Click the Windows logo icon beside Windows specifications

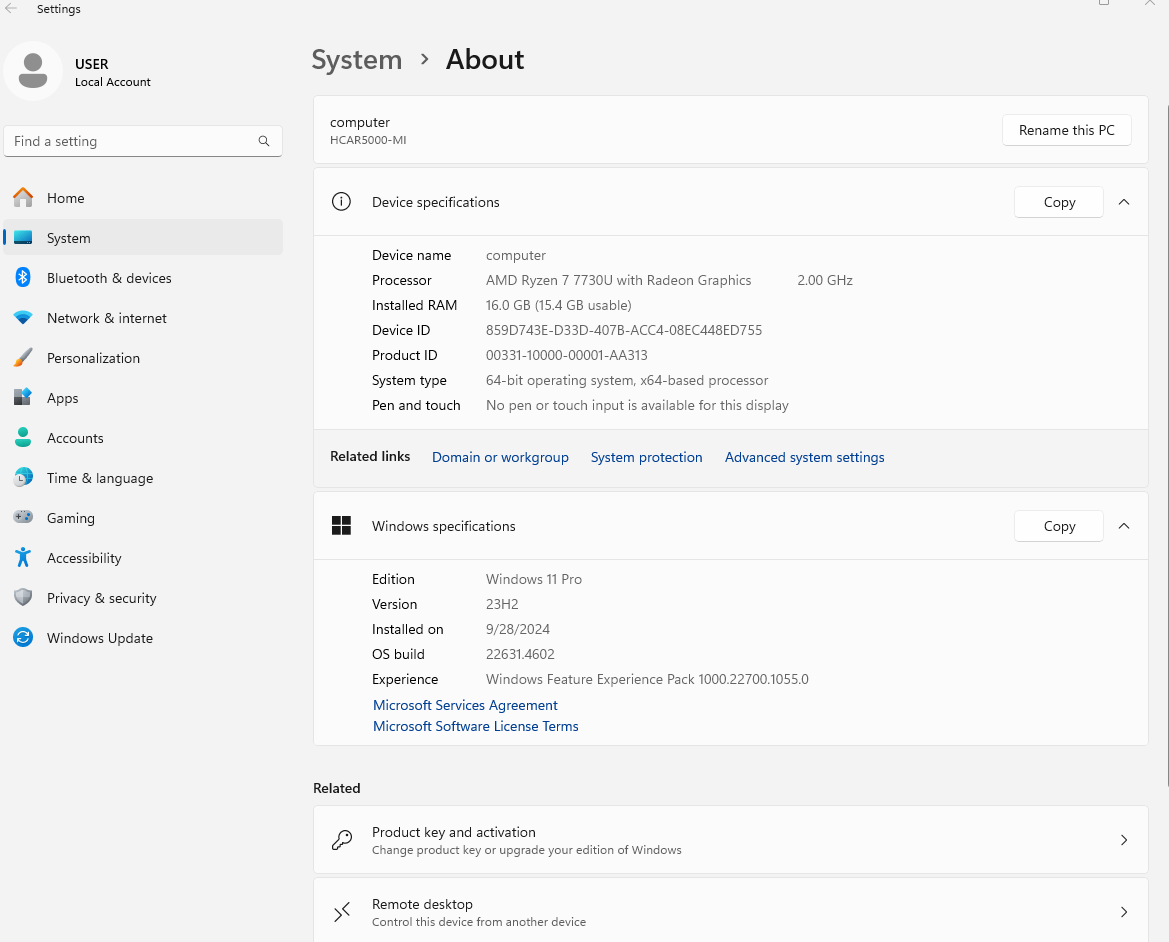point(341,525)
